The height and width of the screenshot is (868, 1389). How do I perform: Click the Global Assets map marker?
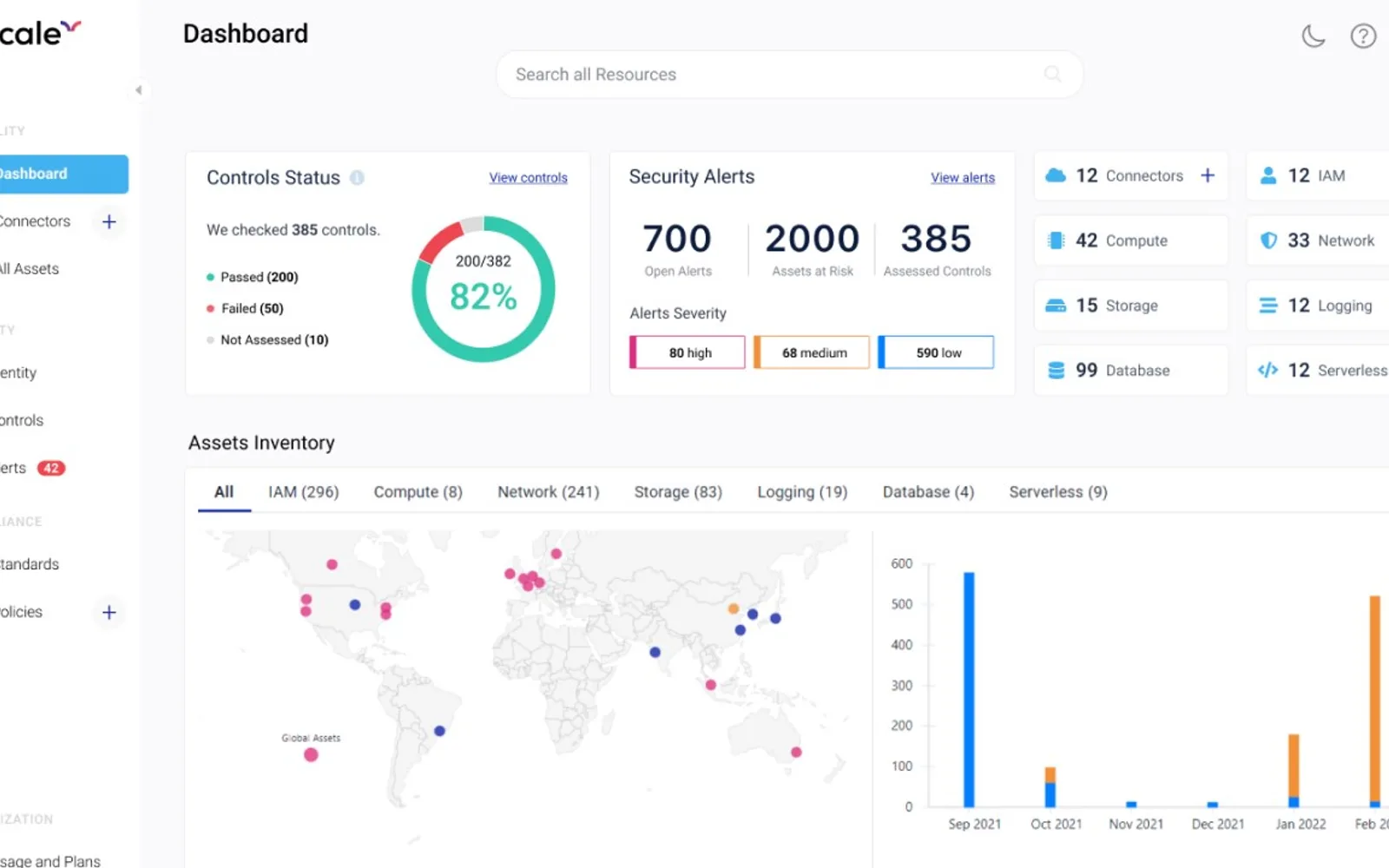(311, 754)
